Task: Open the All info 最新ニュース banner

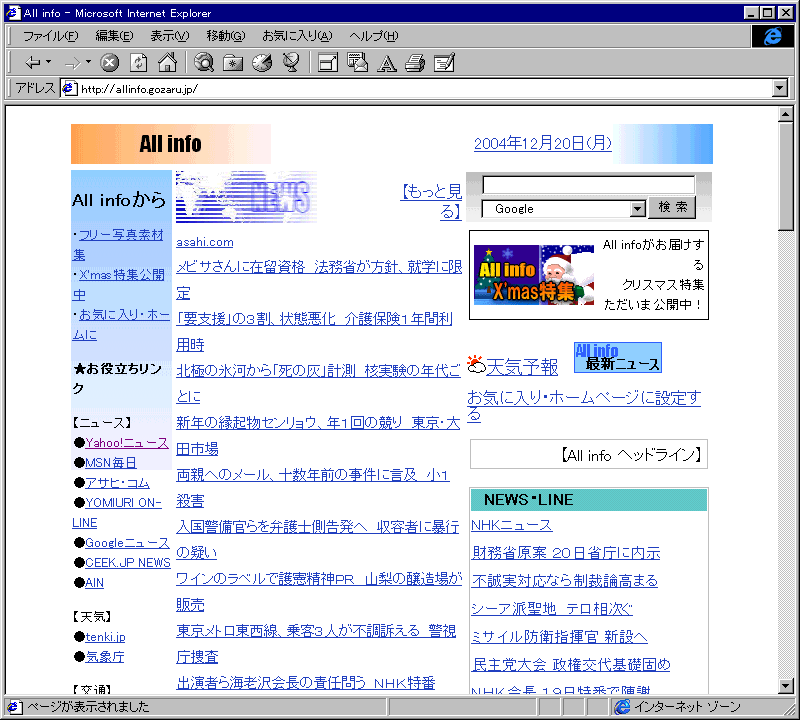Action: point(618,357)
